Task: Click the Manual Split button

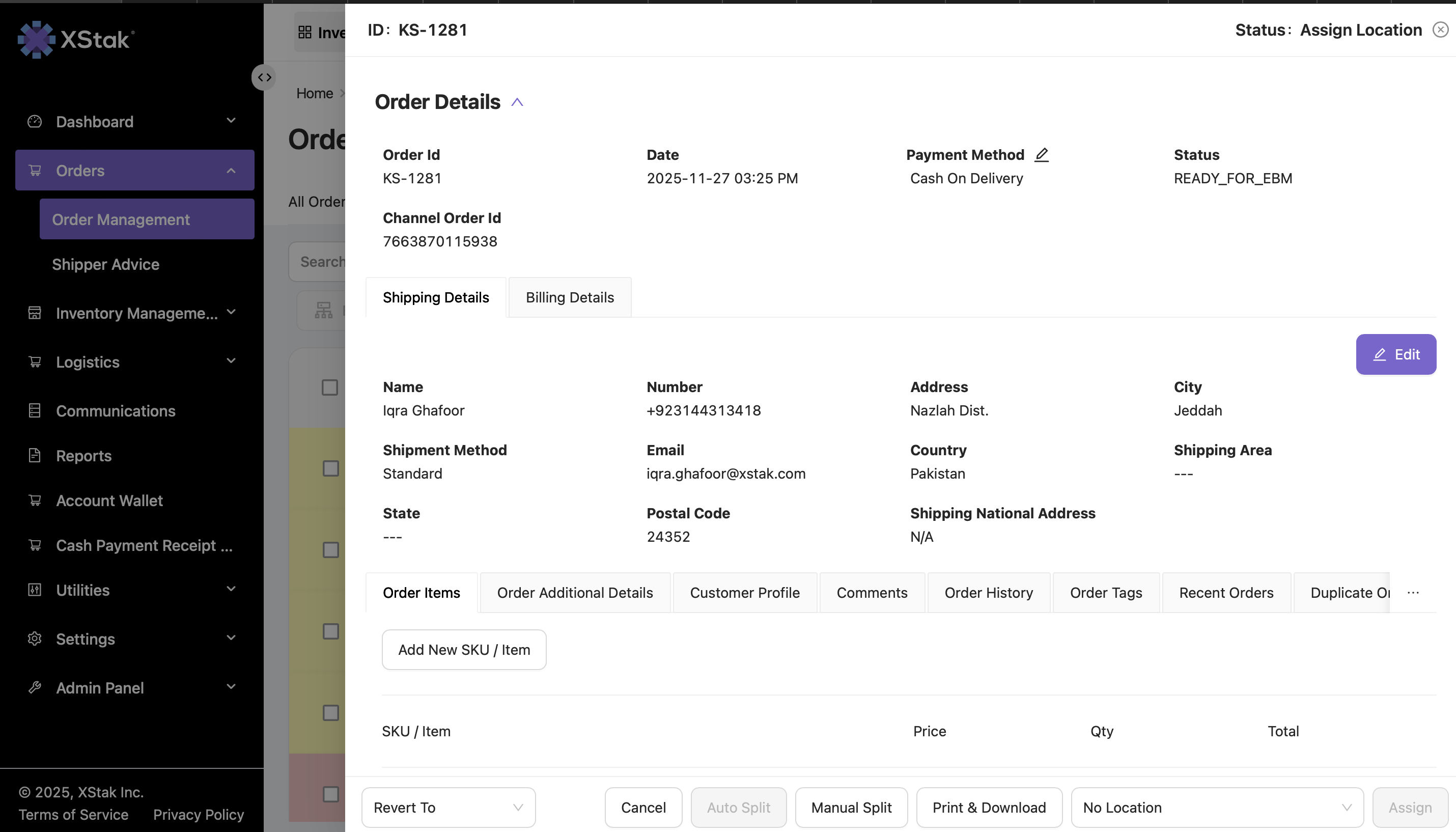Action: pos(851,808)
